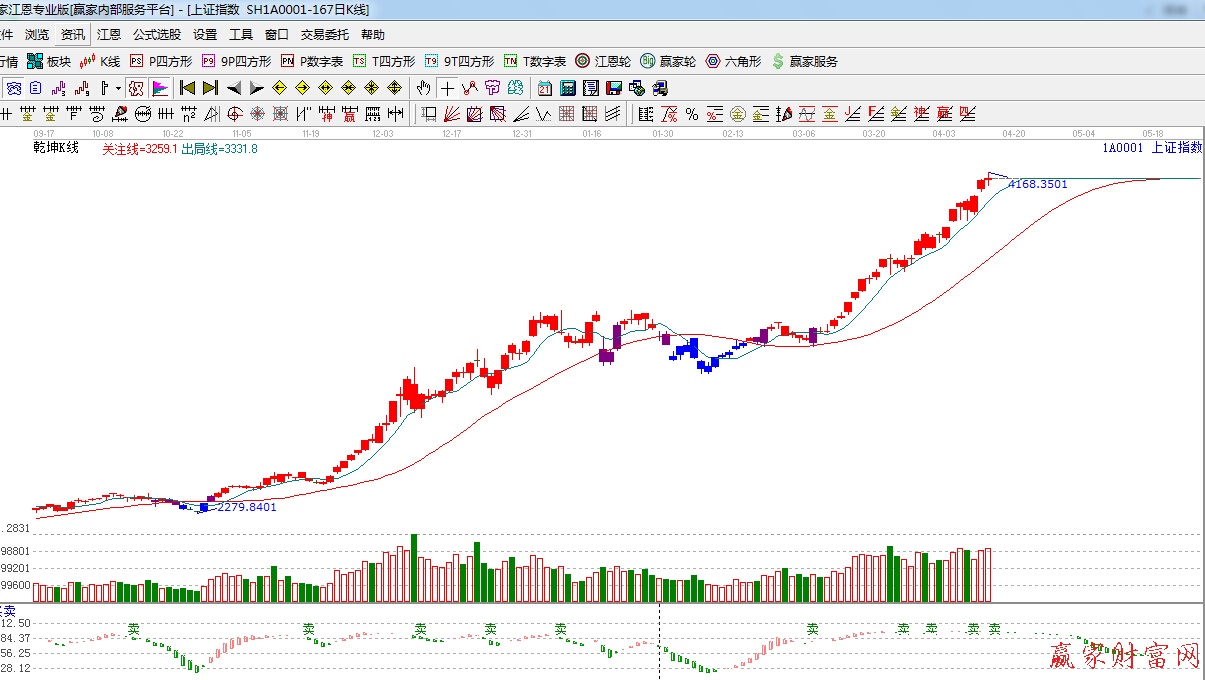Screen dimensions: 1205x680
Task: Click the percent (%) drawing tool
Action: click(x=691, y=114)
